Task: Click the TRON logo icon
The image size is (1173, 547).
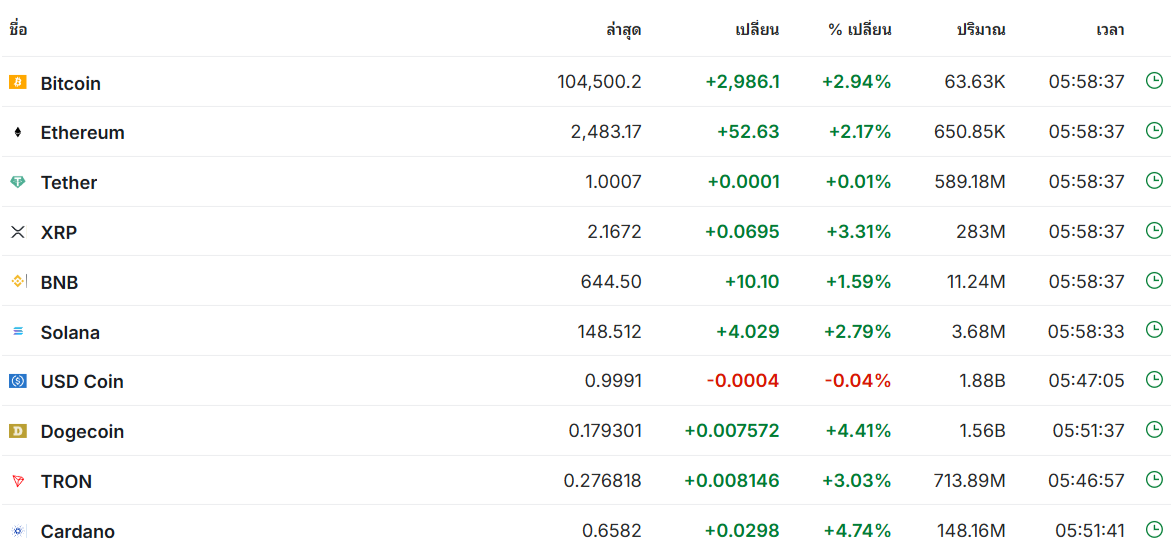Action: (x=18, y=481)
